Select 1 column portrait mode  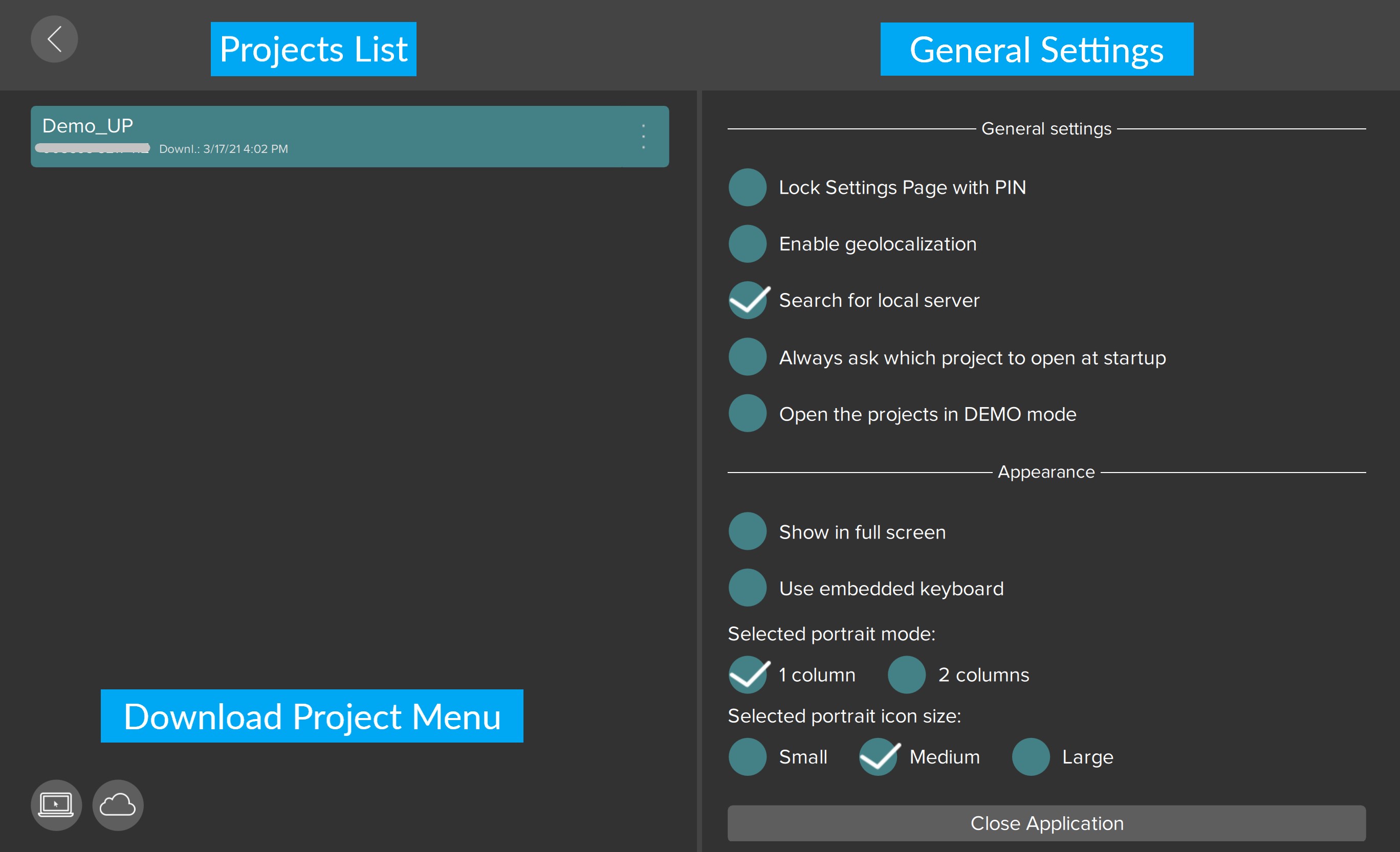point(747,674)
